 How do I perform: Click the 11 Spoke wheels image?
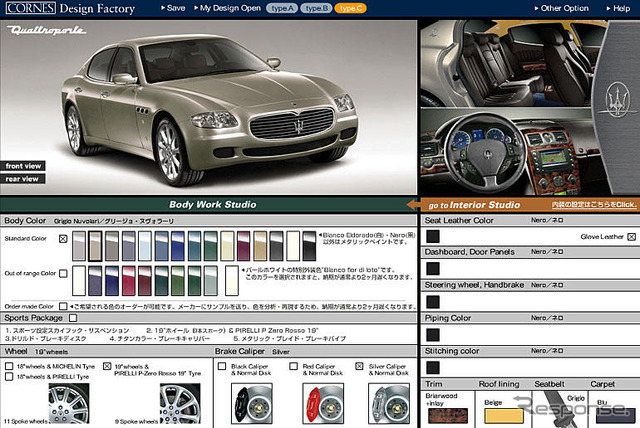point(69,404)
